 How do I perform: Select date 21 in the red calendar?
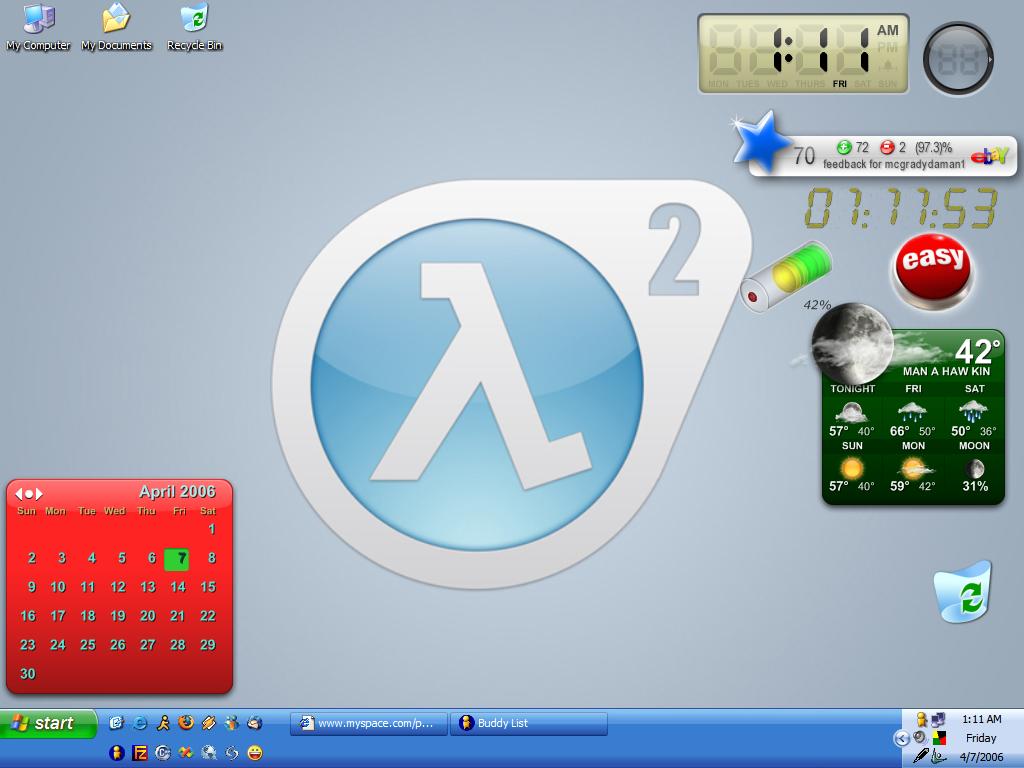tap(178, 616)
